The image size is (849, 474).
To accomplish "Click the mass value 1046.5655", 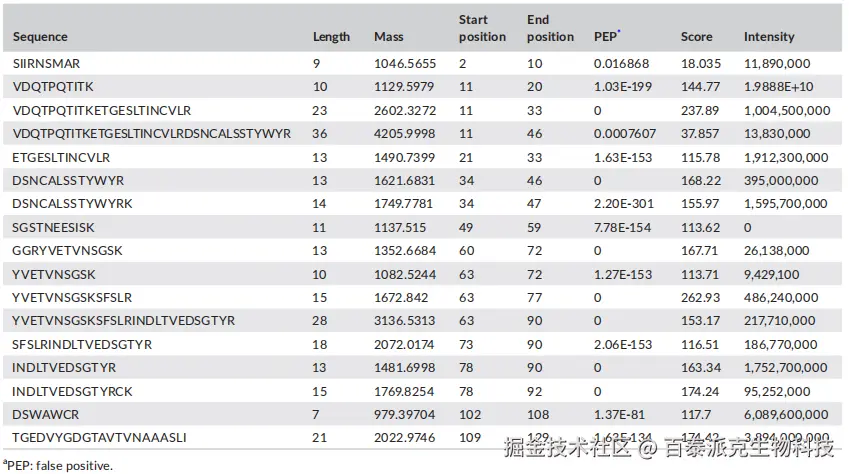I will (x=404, y=63).
